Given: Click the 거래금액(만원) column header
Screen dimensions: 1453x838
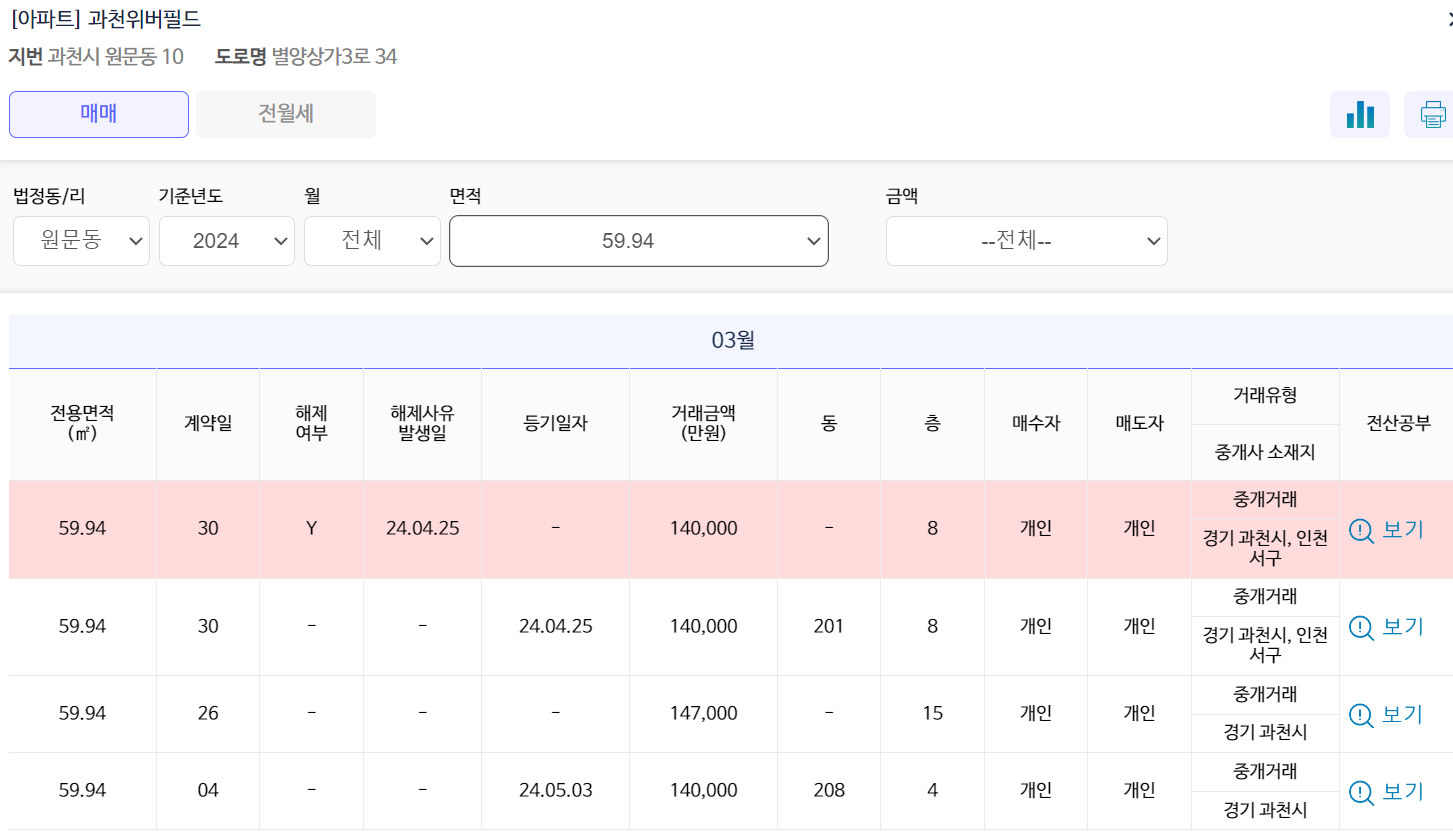Looking at the screenshot, I should click(703, 423).
